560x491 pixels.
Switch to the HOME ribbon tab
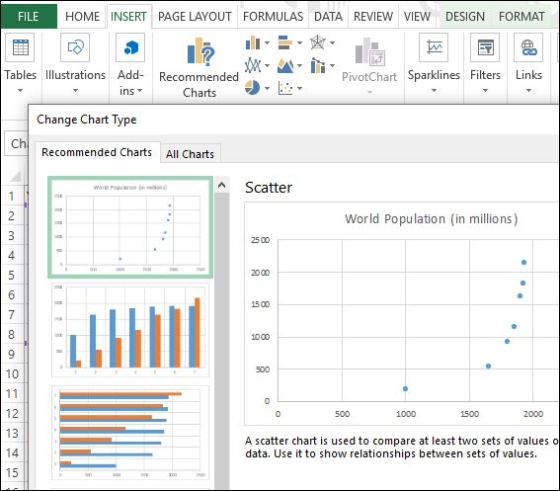(x=82, y=16)
